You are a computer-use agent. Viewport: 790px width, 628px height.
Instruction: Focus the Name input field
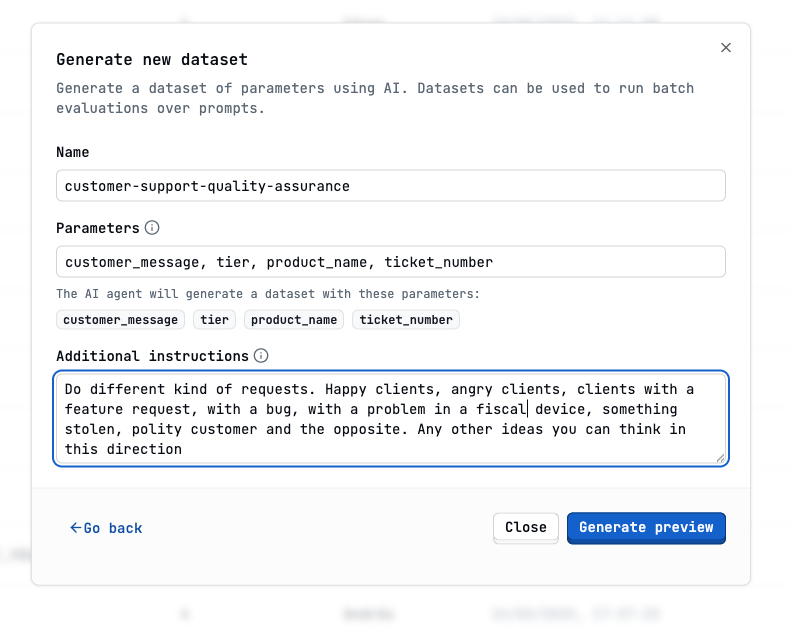[x=391, y=186]
